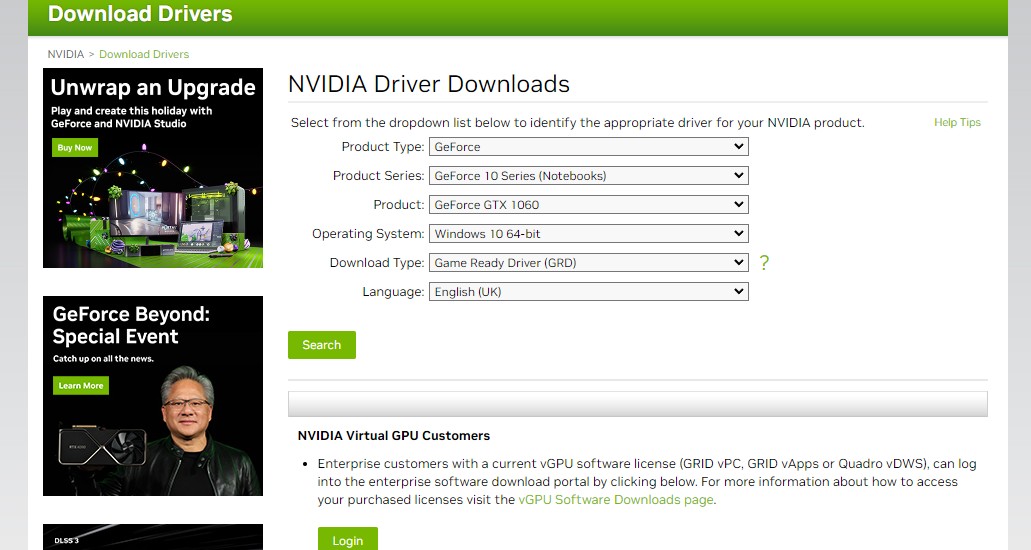Click the green Search button

pos(322,345)
